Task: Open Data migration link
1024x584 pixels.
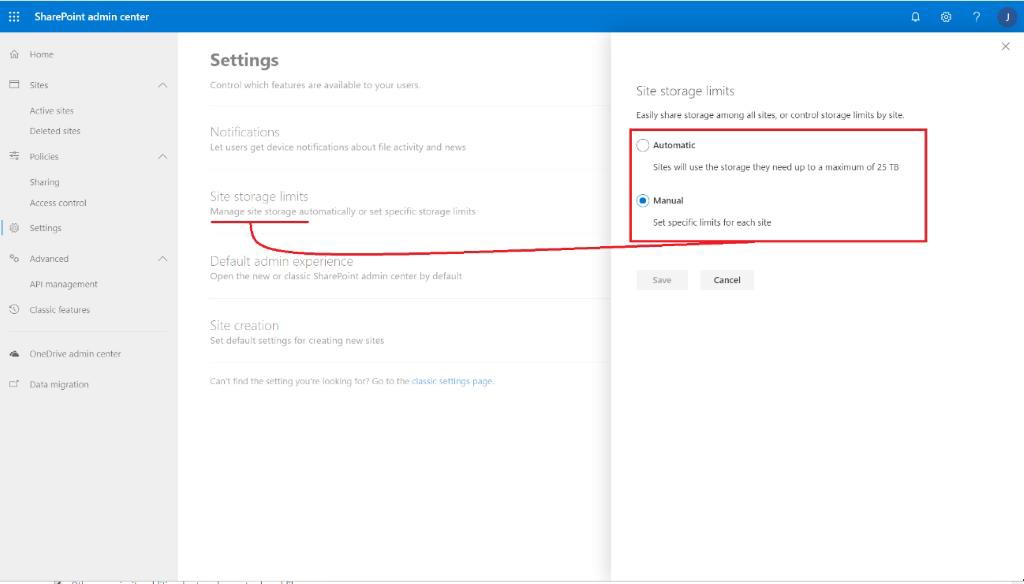Action: [59, 384]
